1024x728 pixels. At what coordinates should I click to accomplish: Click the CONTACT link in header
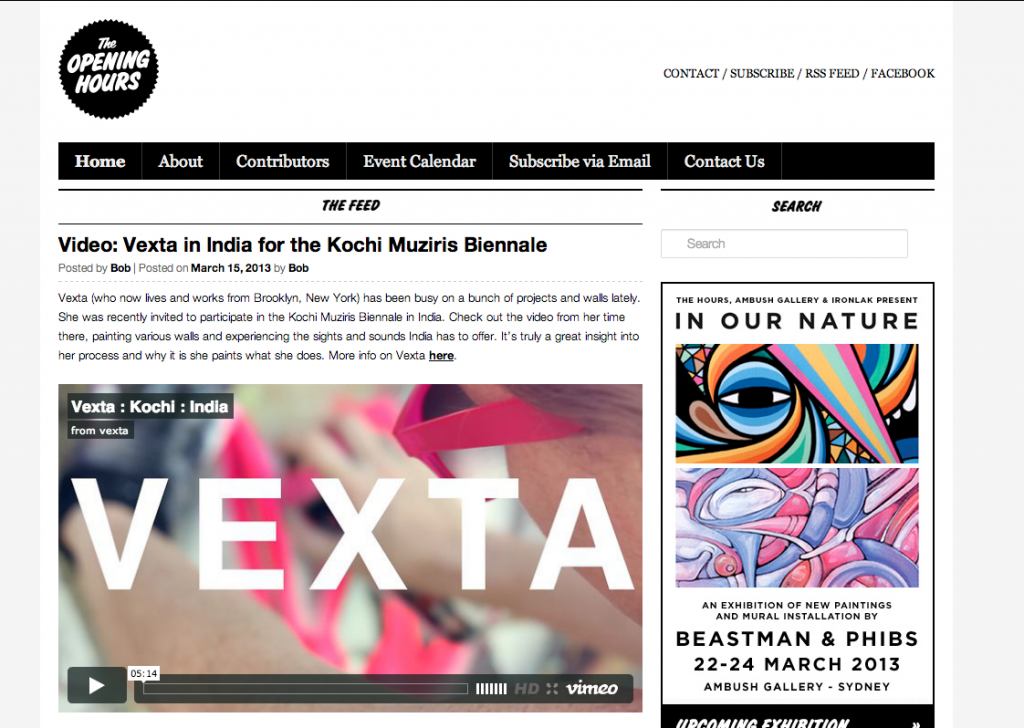(x=691, y=74)
